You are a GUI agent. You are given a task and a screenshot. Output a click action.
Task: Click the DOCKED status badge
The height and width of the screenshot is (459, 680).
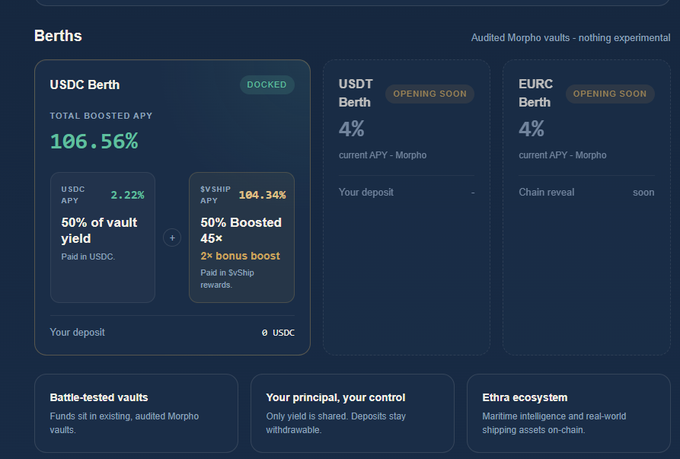click(x=267, y=85)
